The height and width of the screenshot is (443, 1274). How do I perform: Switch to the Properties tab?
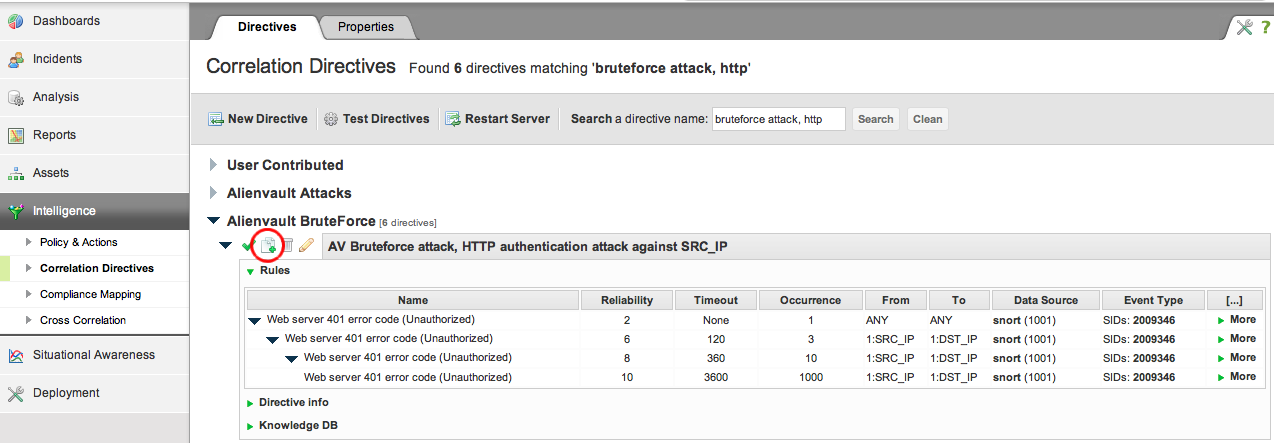tap(365, 27)
